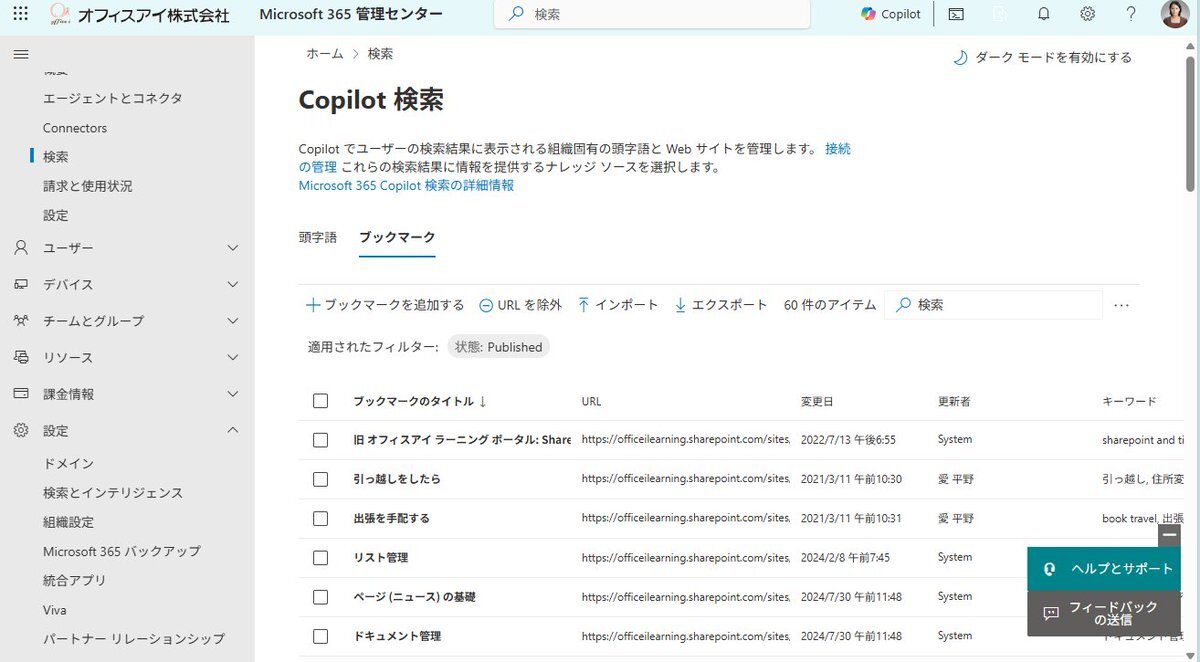Open 組織設定 in the left navigation

point(69,522)
